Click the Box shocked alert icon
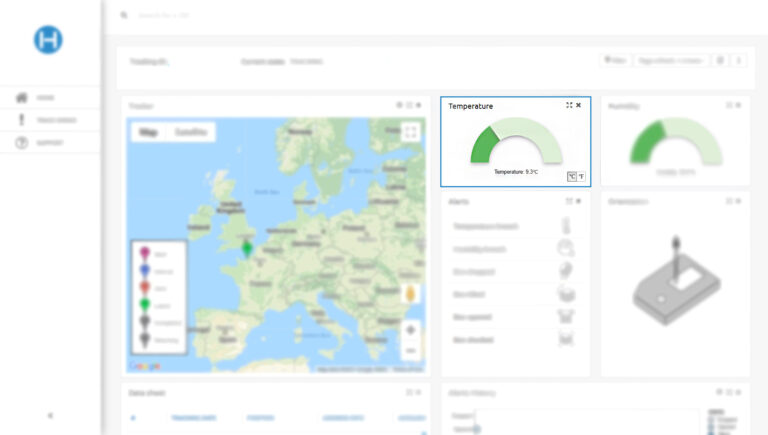The image size is (768, 435). pos(566,339)
